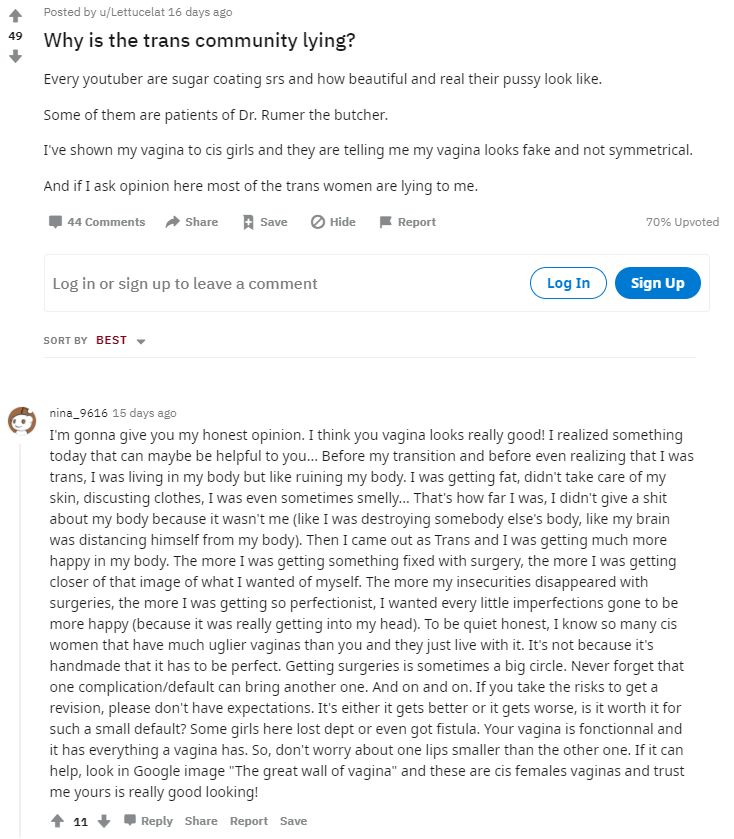Hide this post

pyautogui.click(x=333, y=222)
